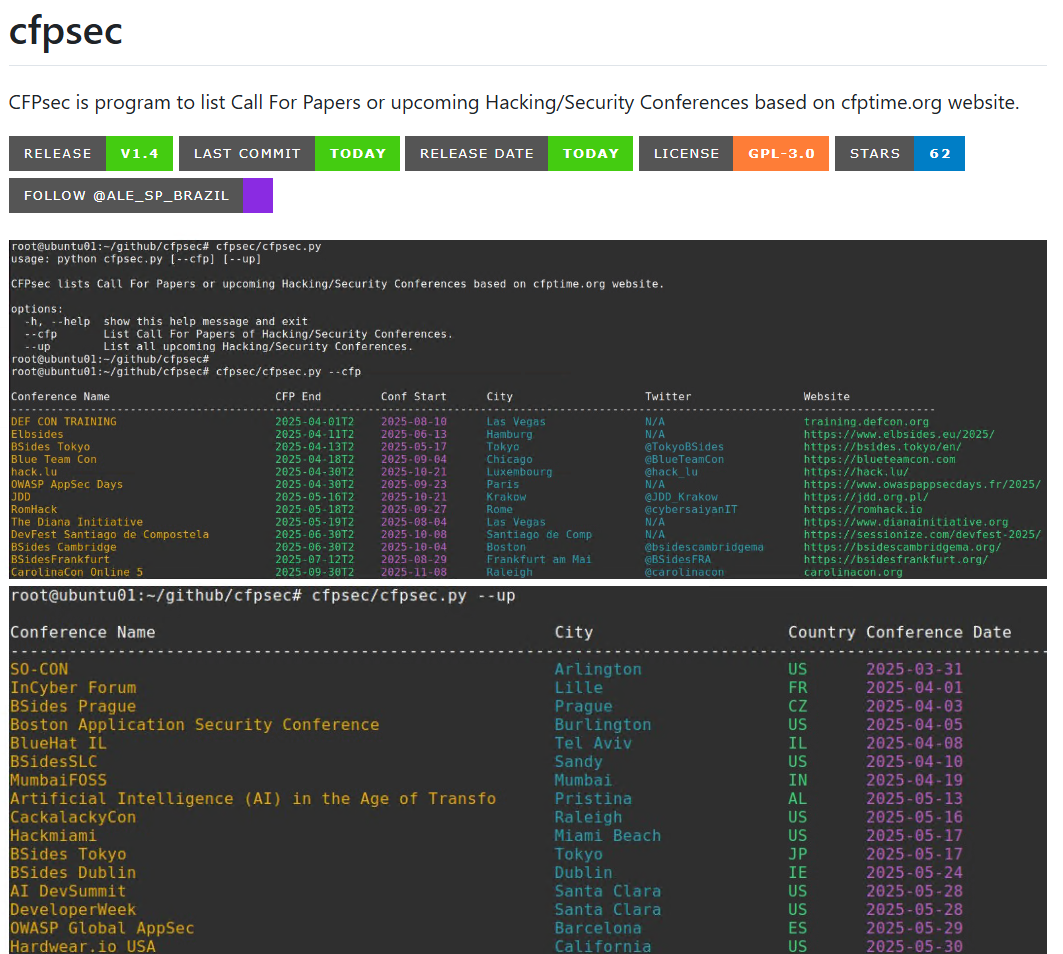Click 'CarolinaCon Online 5' conference name
Screen dimensions: 1063x954
[77, 572]
